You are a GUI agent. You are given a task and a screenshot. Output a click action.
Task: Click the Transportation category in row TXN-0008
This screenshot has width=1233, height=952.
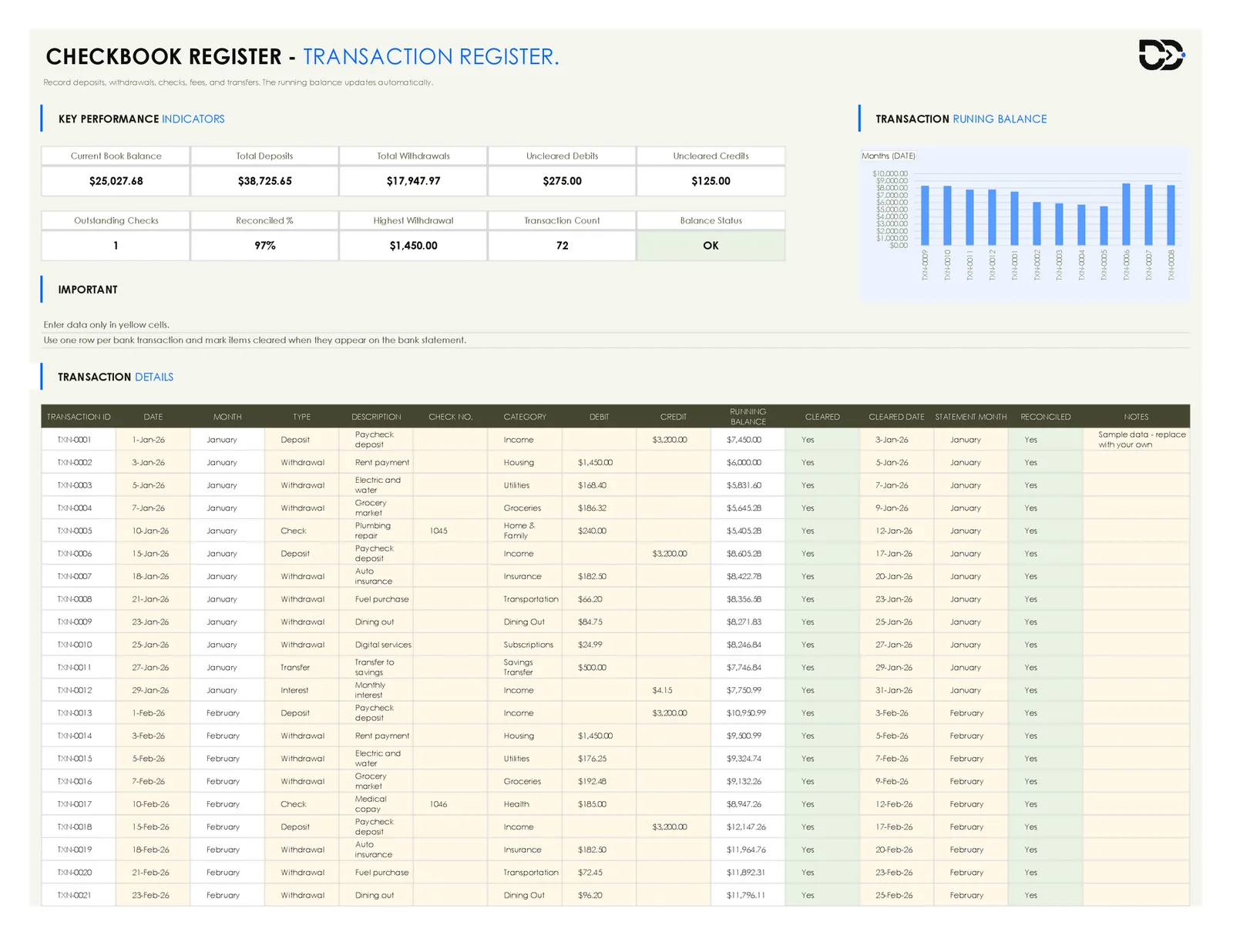coord(525,599)
